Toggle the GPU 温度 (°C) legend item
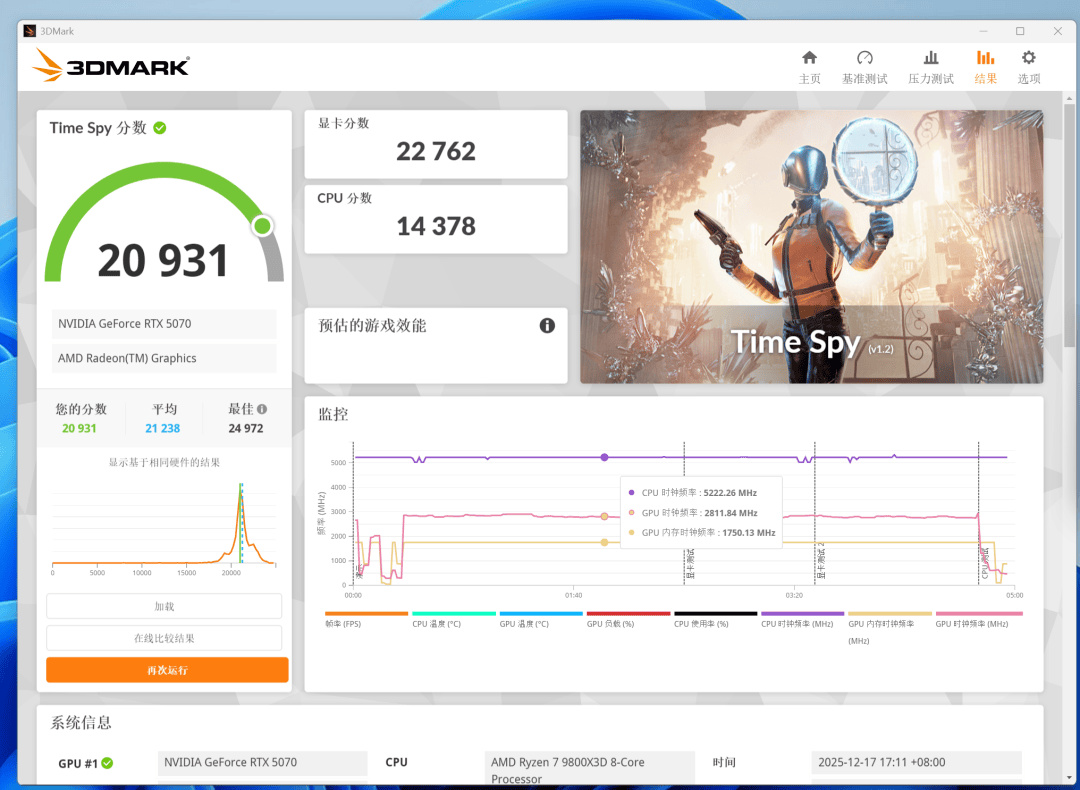This screenshot has width=1080, height=790. [541, 619]
